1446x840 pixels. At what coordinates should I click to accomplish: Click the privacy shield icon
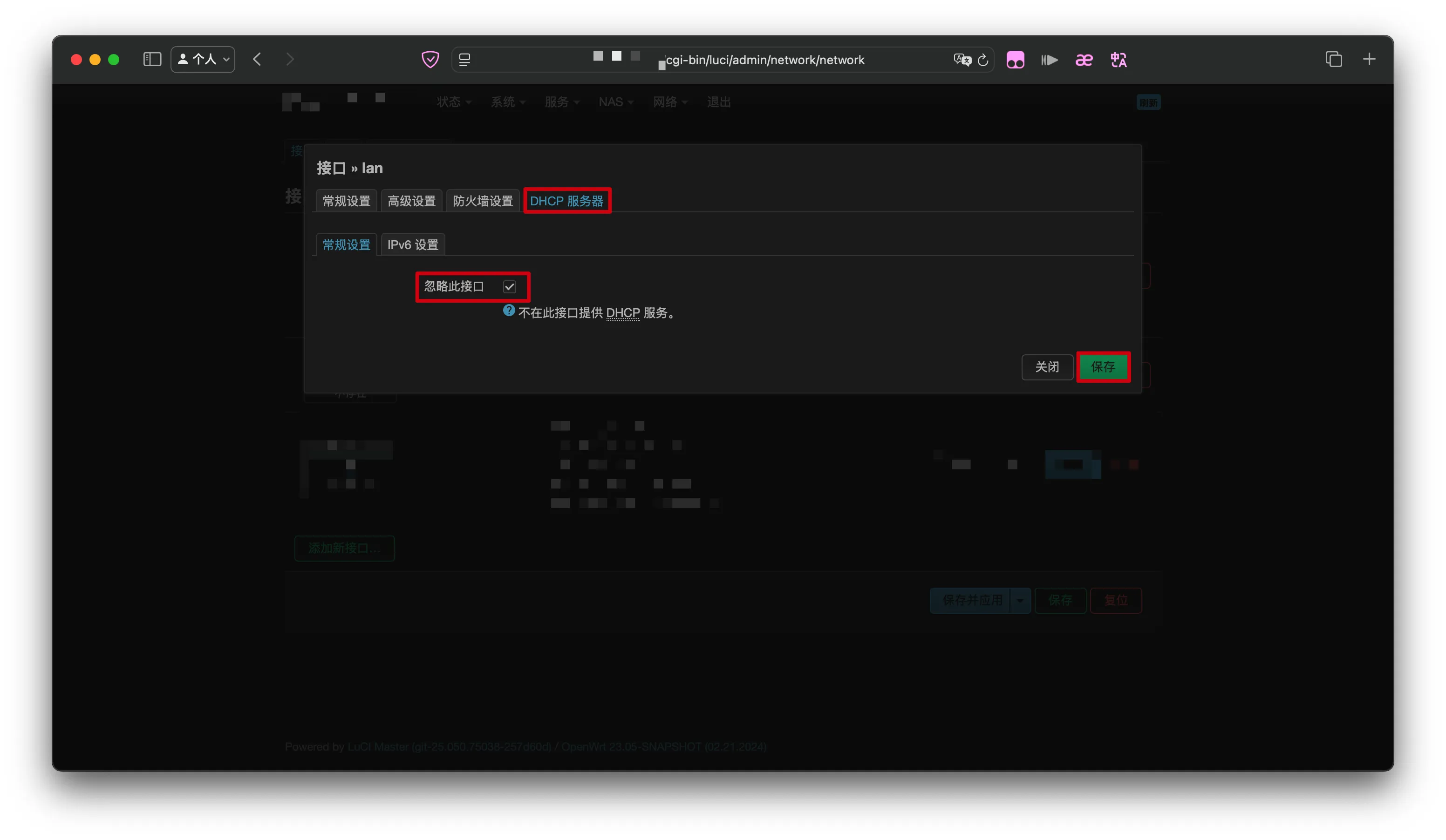[430, 60]
